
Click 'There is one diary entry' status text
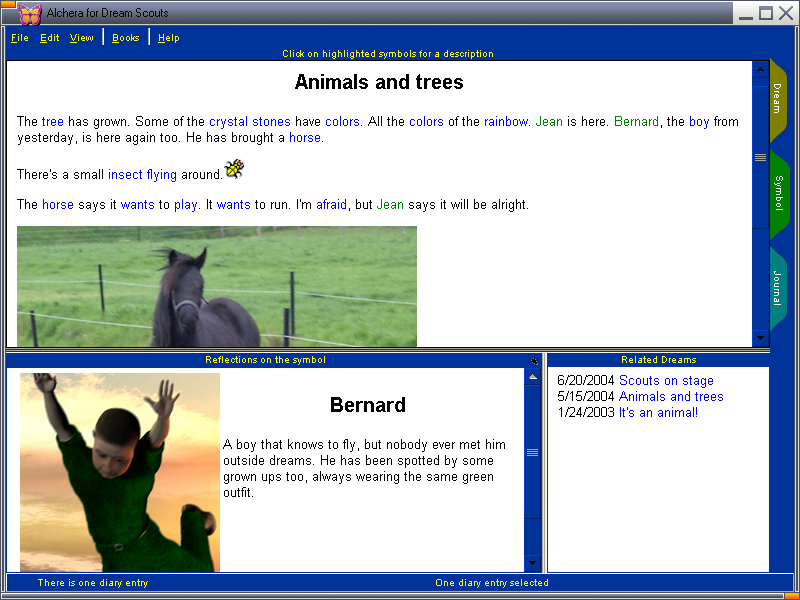[x=93, y=583]
